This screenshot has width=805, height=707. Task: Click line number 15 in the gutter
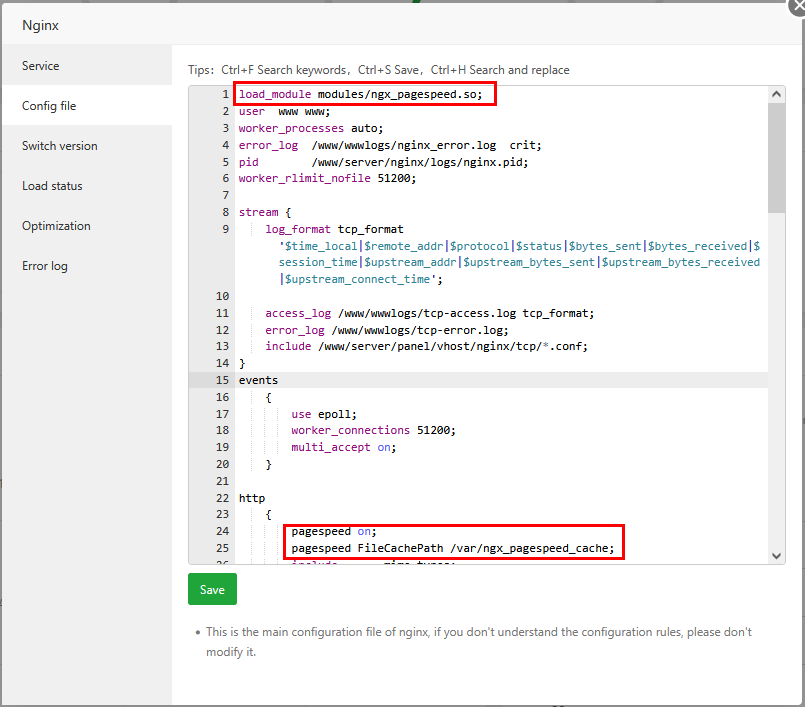click(x=222, y=380)
